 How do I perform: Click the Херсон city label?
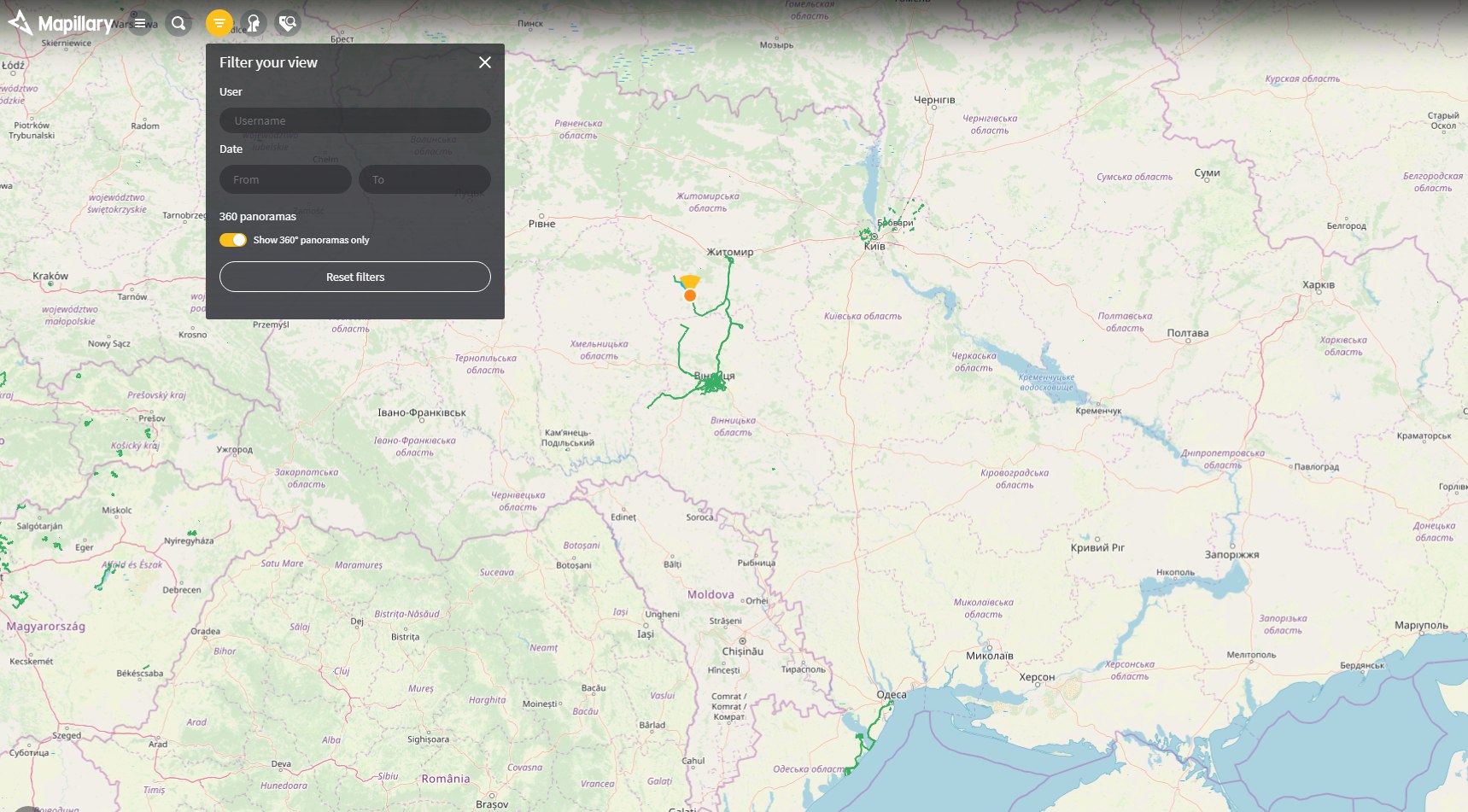(x=1037, y=677)
